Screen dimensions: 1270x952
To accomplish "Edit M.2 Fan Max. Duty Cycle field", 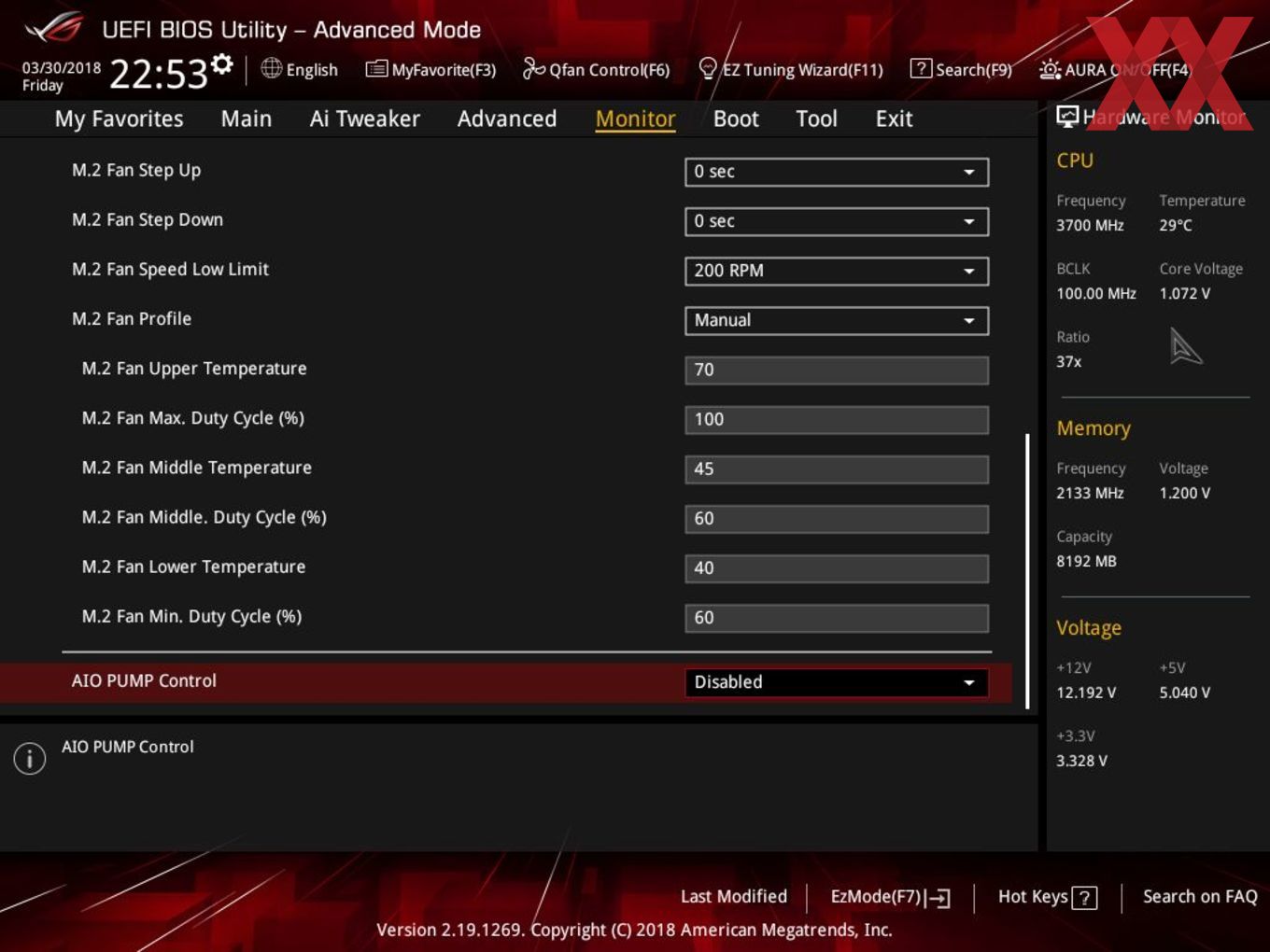I will 837,419.
